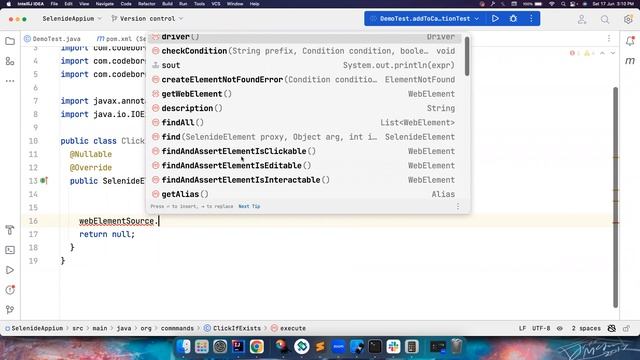Click webElementSource on line 16

coord(116,221)
